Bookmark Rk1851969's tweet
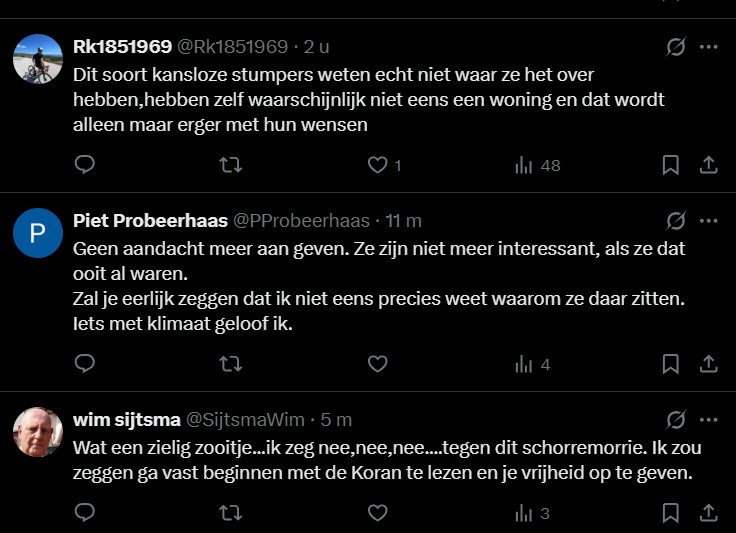736x533 pixels. pyautogui.click(x=671, y=165)
